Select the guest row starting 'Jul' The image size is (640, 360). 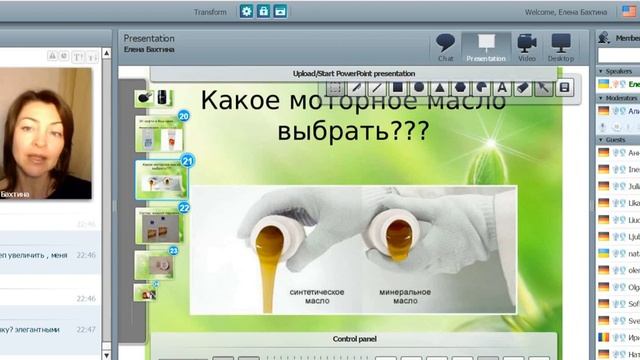click(618, 186)
